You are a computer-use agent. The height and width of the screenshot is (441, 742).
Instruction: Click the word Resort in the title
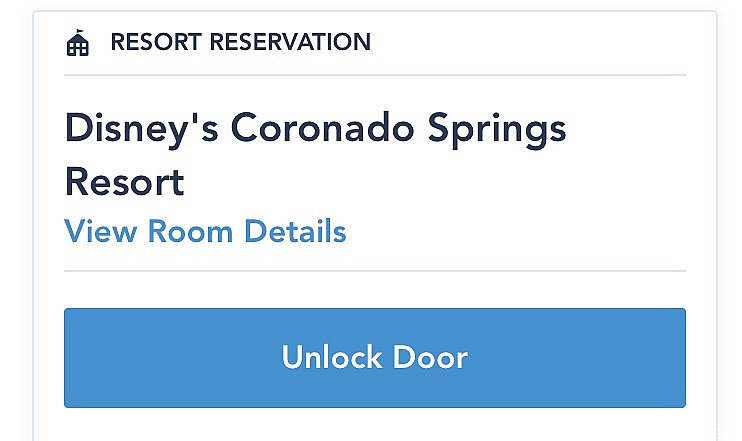tap(124, 182)
